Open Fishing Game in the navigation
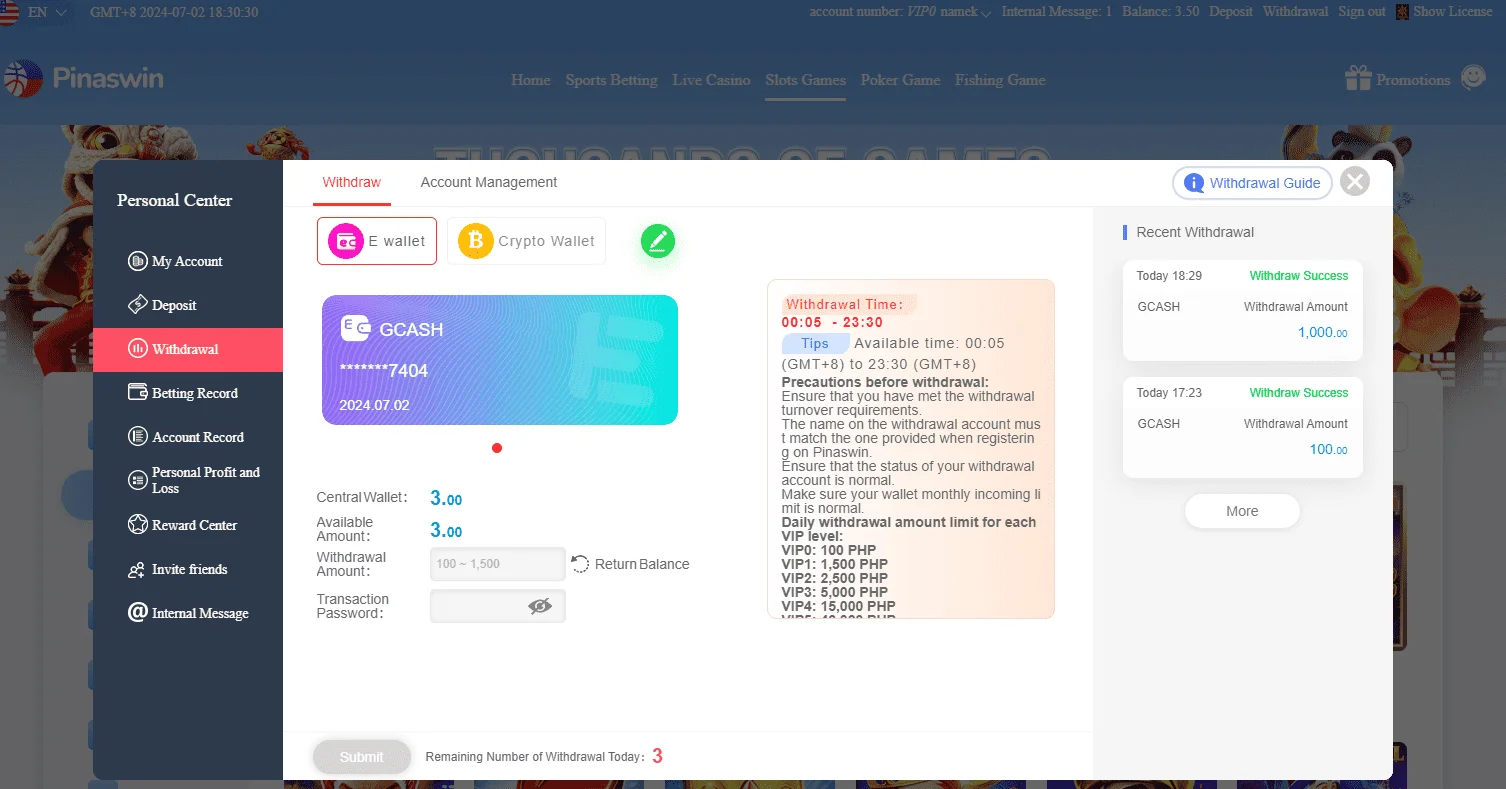 (1000, 80)
